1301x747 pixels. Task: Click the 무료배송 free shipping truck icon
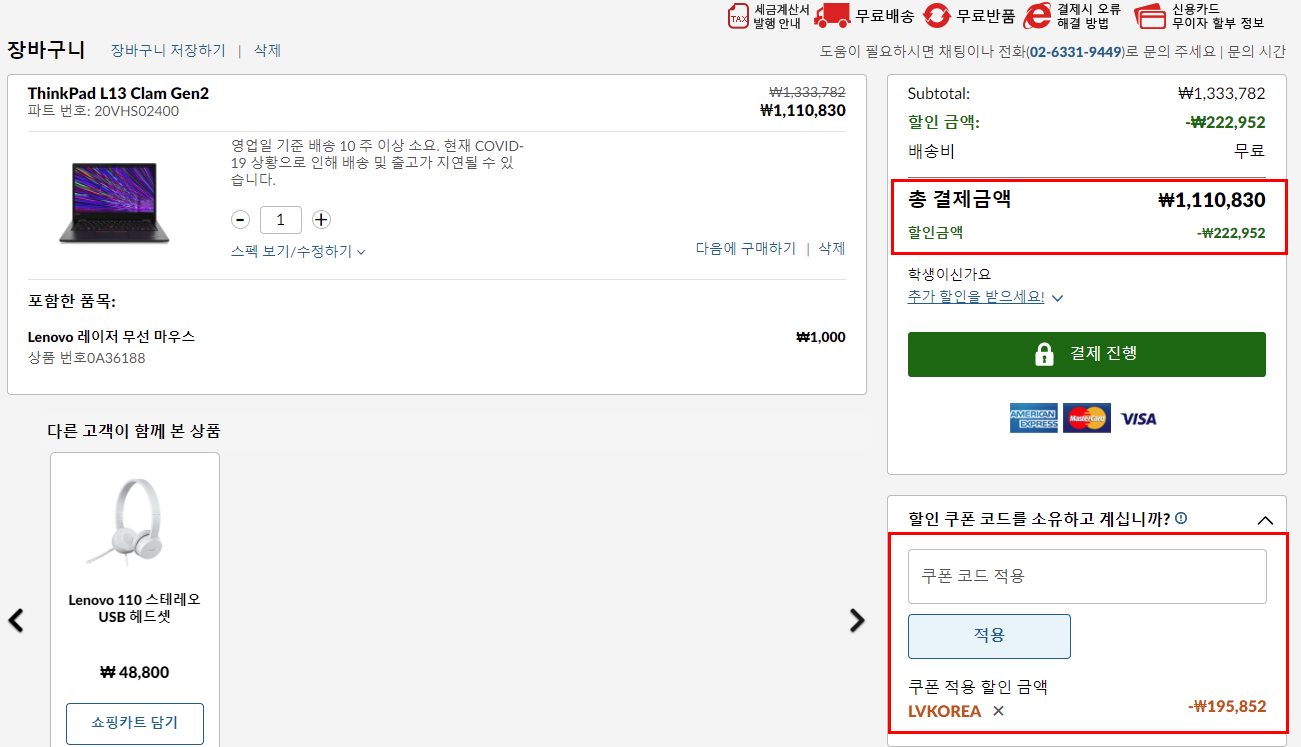click(832, 16)
